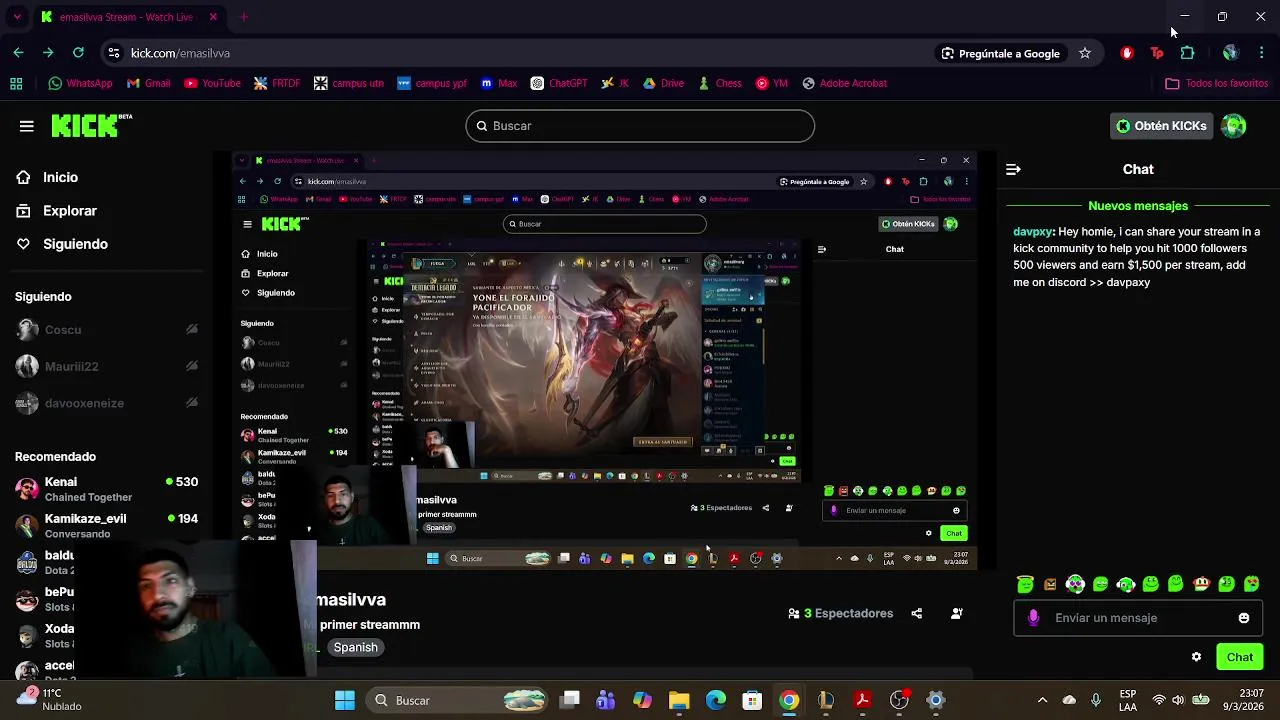
Task: Show hidden tray icons chevron
Action: coord(1042,701)
